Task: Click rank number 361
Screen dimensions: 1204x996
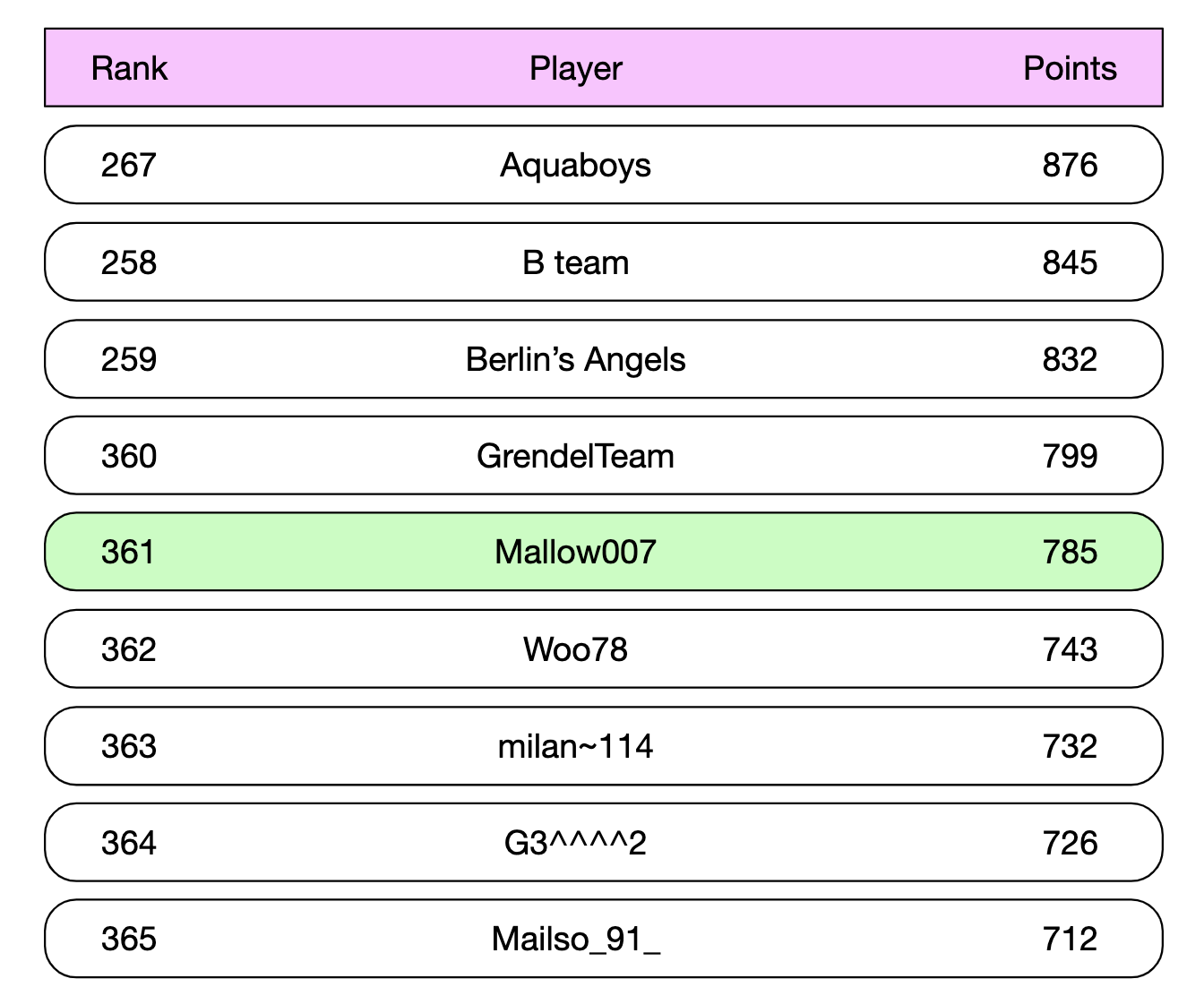Action: tap(129, 552)
